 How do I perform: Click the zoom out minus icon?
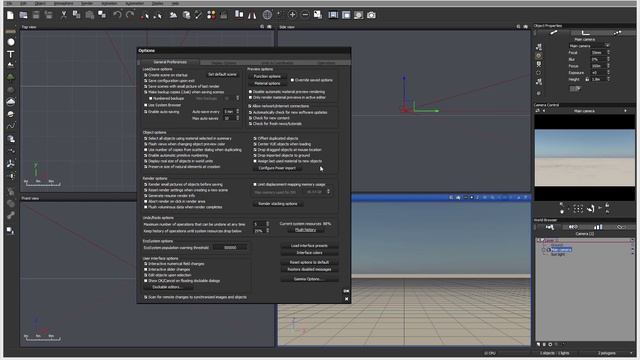(x=305, y=15)
